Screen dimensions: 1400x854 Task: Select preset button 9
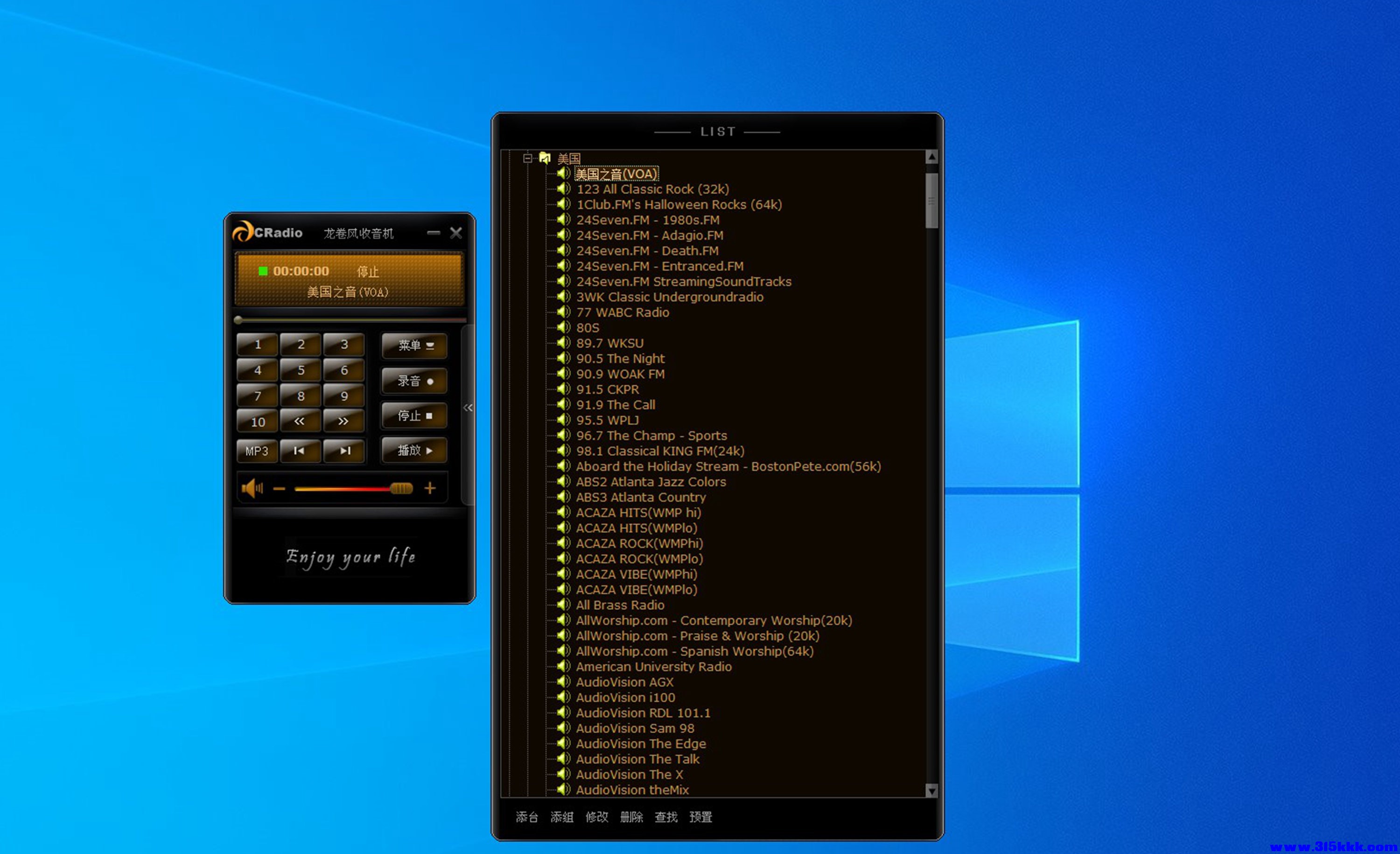coord(344,396)
